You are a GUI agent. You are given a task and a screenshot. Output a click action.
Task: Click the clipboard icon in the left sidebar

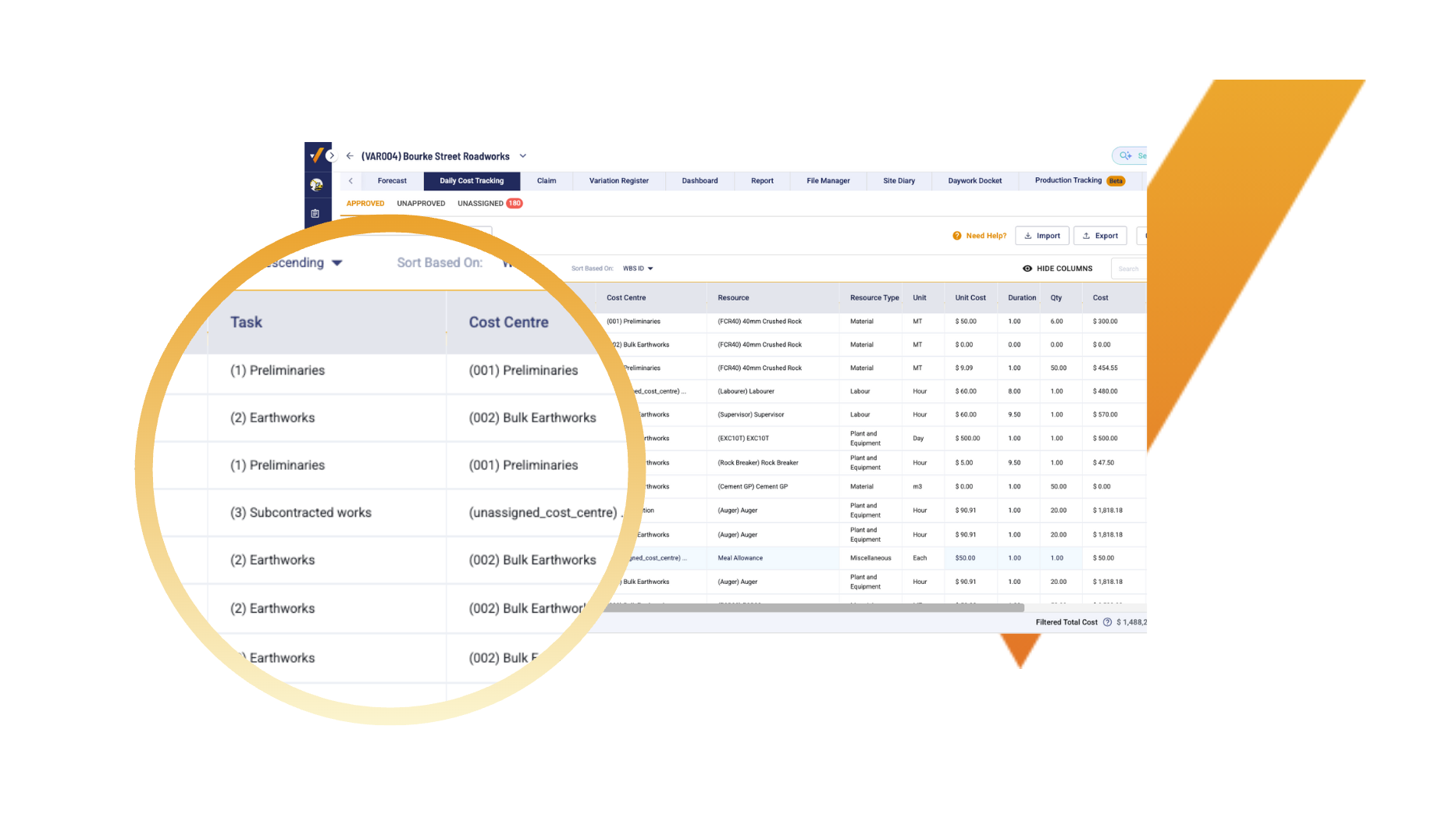pos(317,212)
